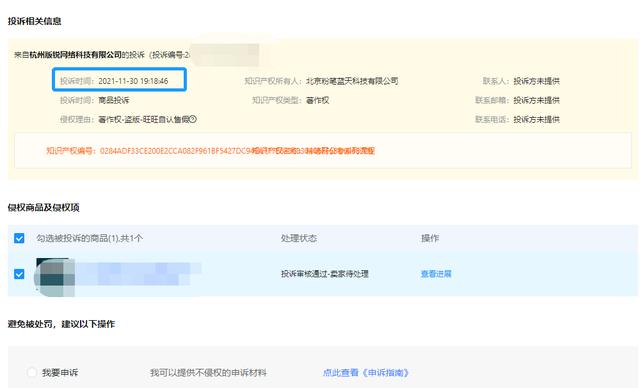This screenshot has height=388, width=640.
Task: Click the 商品投诉 complaint type value
Action: [x=113, y=100]
